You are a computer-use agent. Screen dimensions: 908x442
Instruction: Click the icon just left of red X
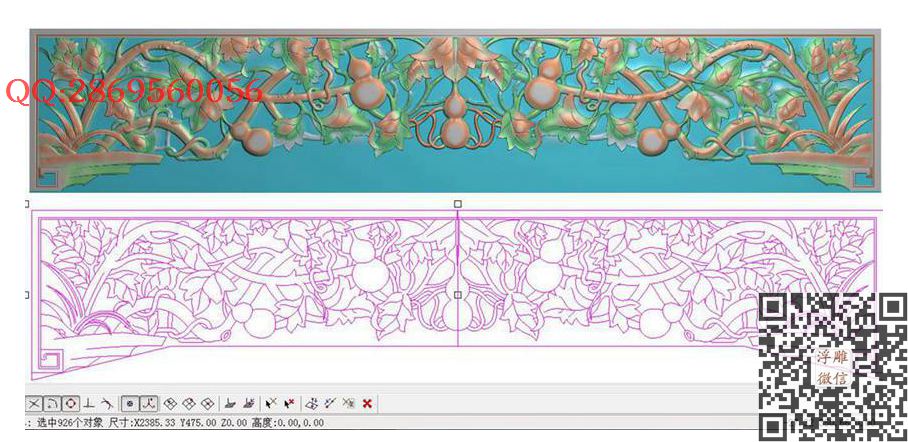[348, 403]
